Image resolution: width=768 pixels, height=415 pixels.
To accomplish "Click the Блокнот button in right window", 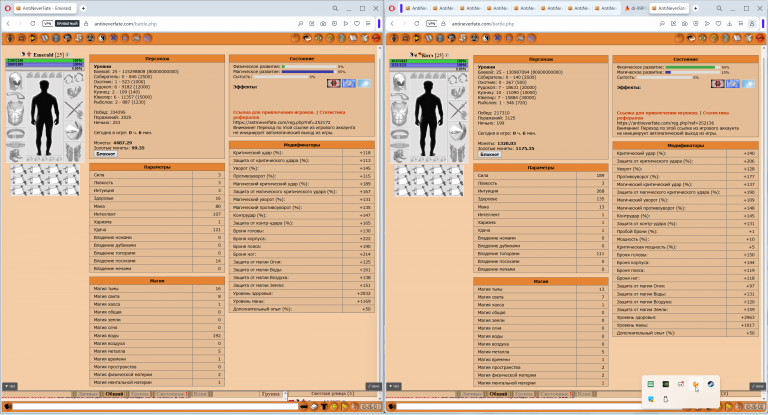I will coord(490,154).
